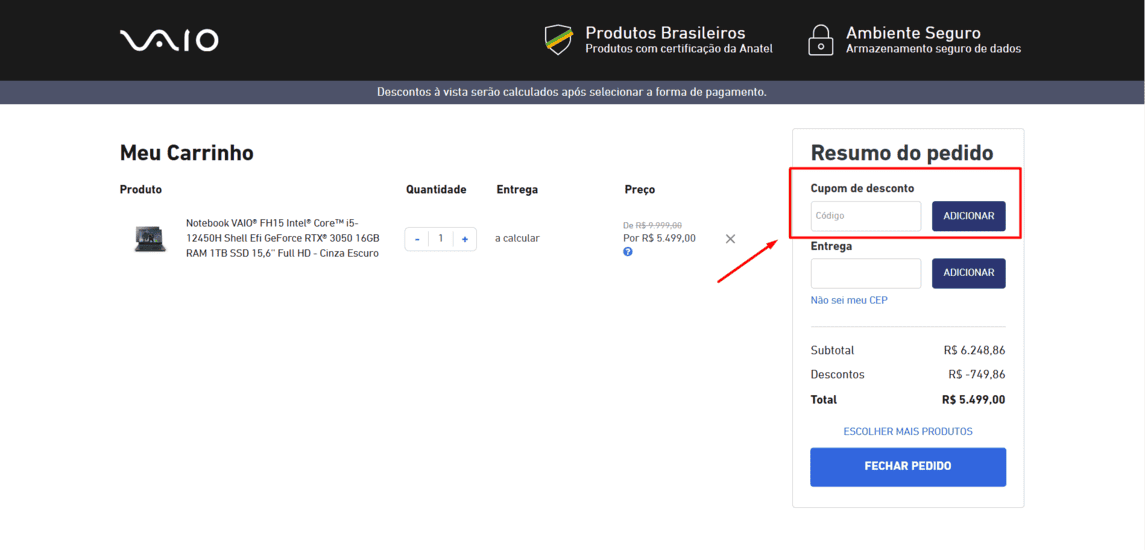Focus the Entrega CEP input field
This screenshot has width=1145, height=550.
(x=866, y=273)
